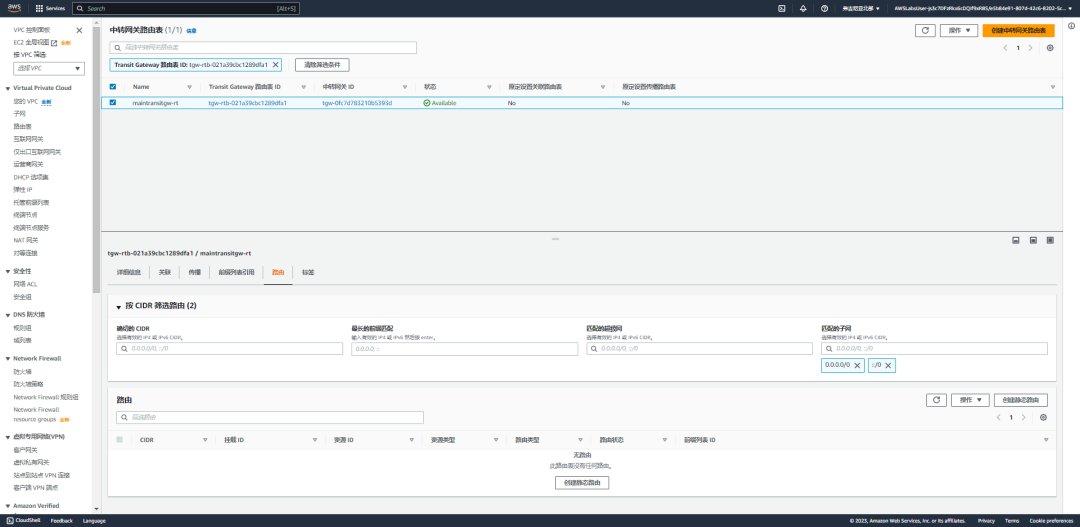Open the Services grid menu

(x=50, y=8)
